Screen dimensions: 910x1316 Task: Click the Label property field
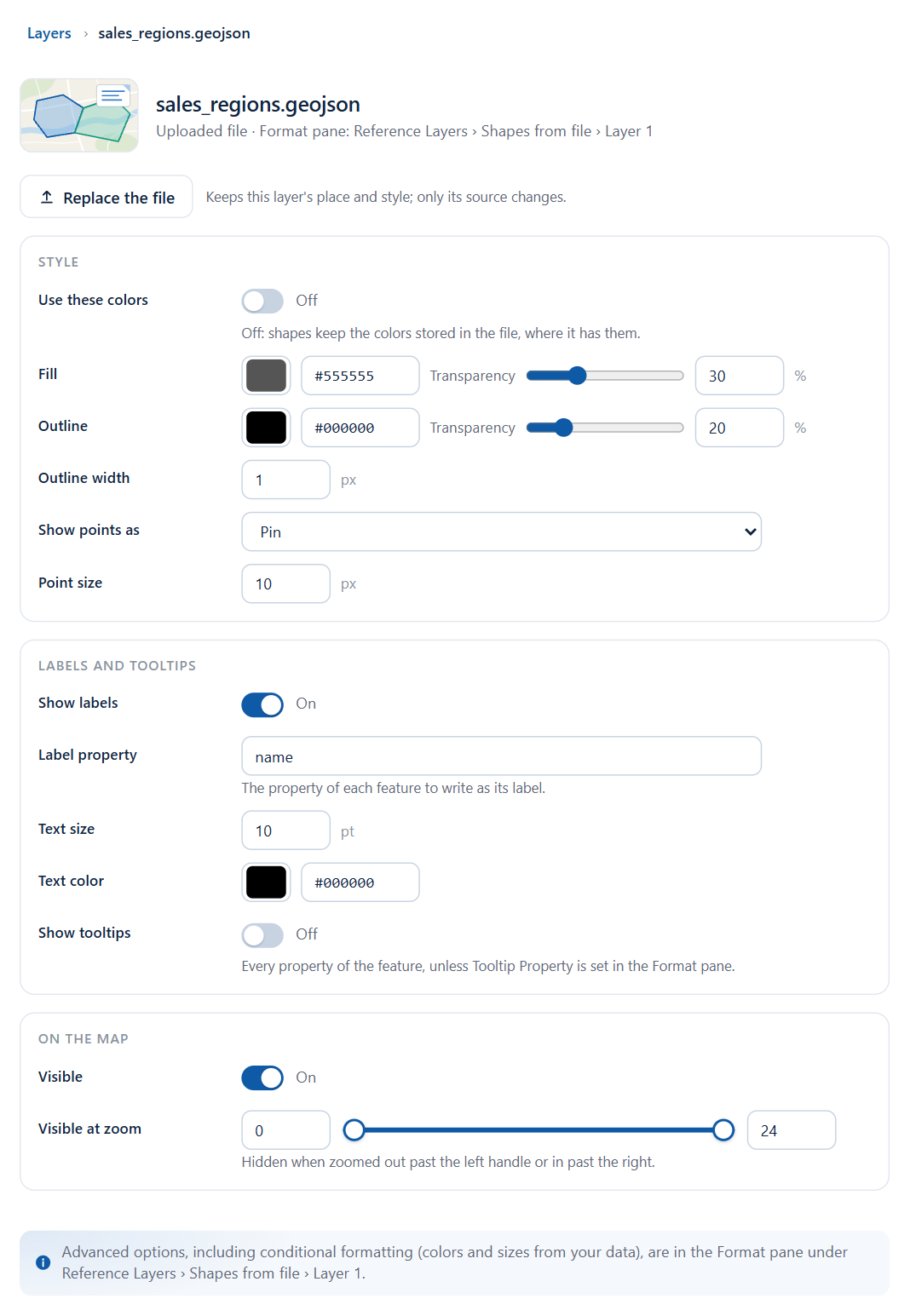(x=501, y=756)
